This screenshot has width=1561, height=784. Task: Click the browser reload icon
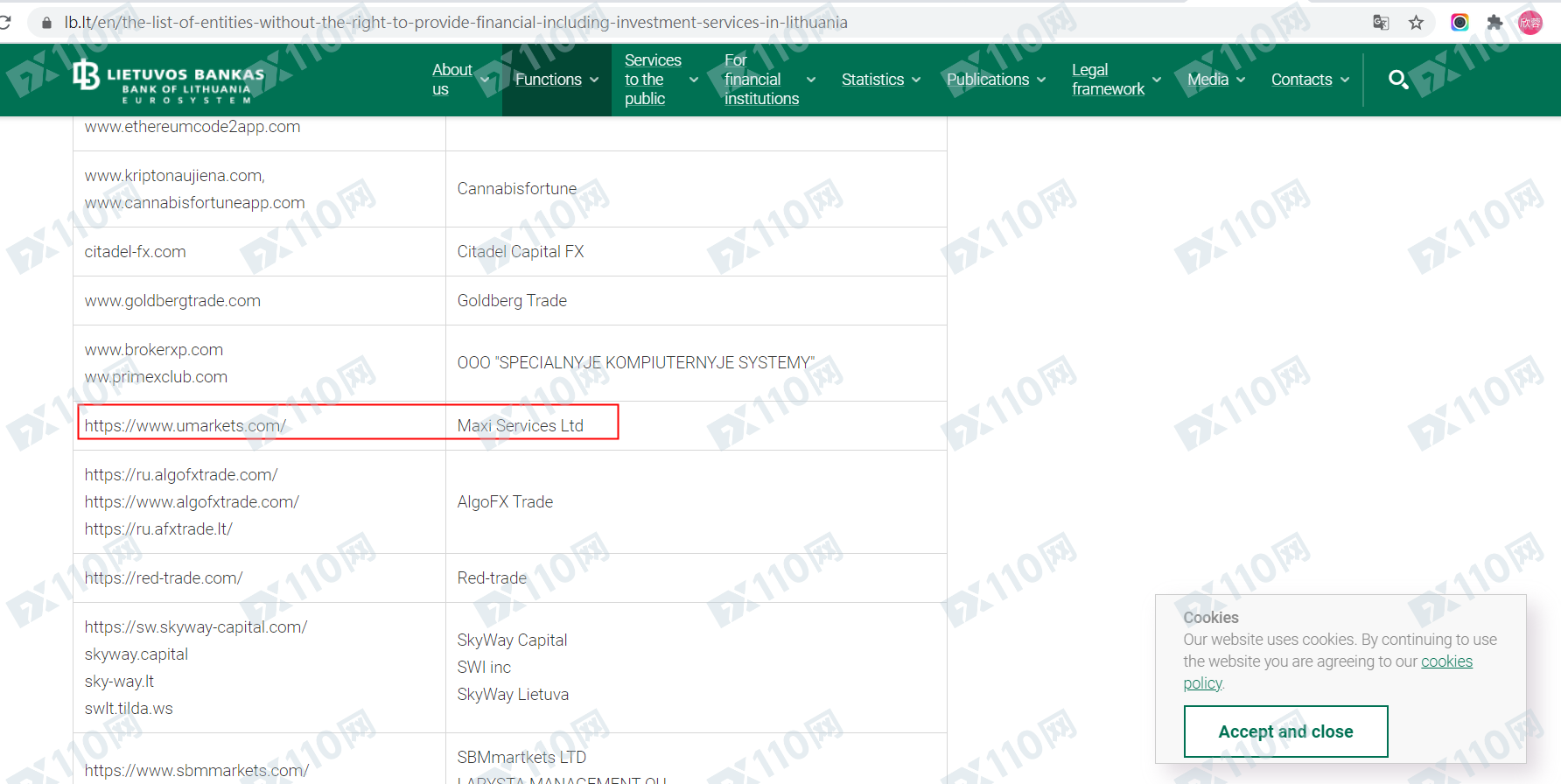click(5, 22)
